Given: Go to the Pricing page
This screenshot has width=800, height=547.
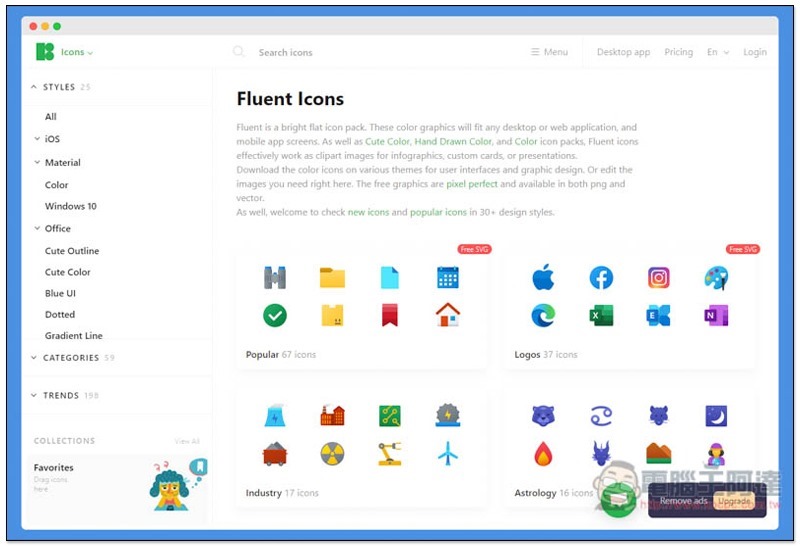Looking at the screenshot, I should coord(678,52).
